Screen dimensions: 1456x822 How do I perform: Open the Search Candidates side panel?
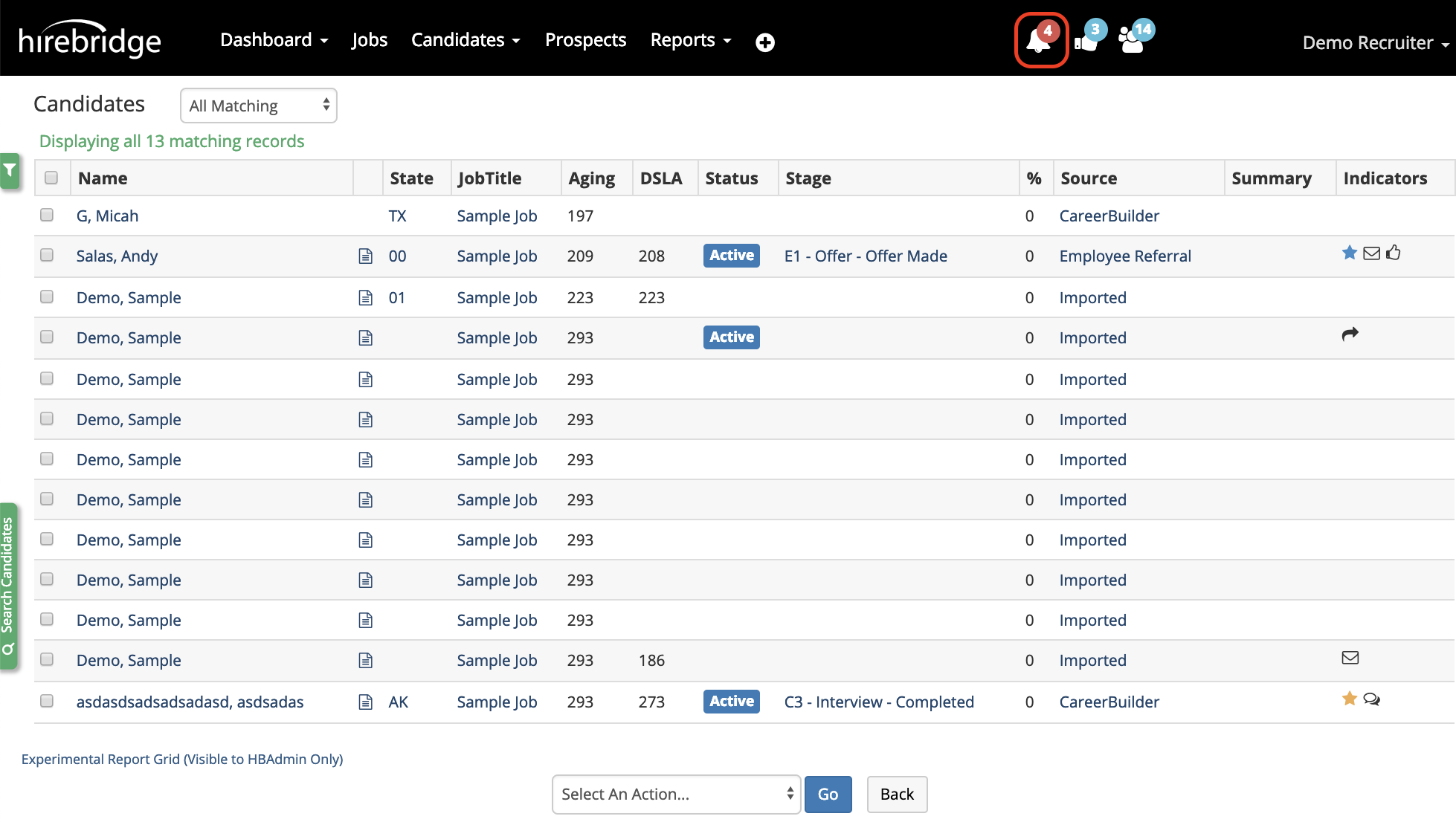click(8, 586)
